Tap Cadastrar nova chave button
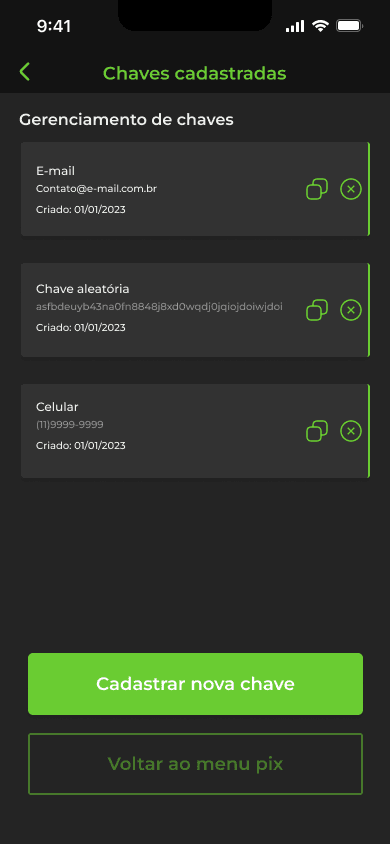The height and width of the screenshot is (844, 390). pyautogui.click(x=195, y=684)
